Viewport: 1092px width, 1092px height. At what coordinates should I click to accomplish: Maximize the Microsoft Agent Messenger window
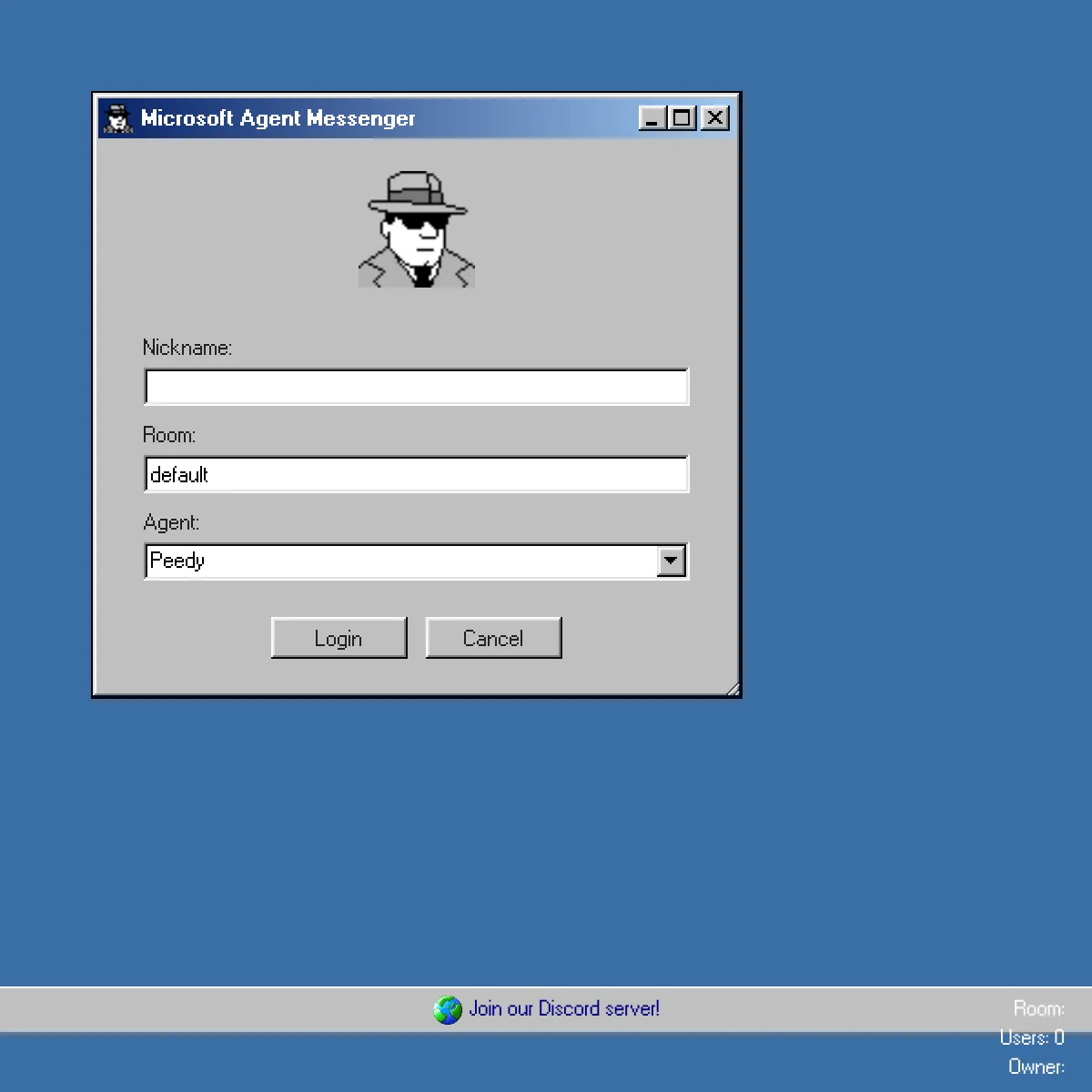coord(682,118)
